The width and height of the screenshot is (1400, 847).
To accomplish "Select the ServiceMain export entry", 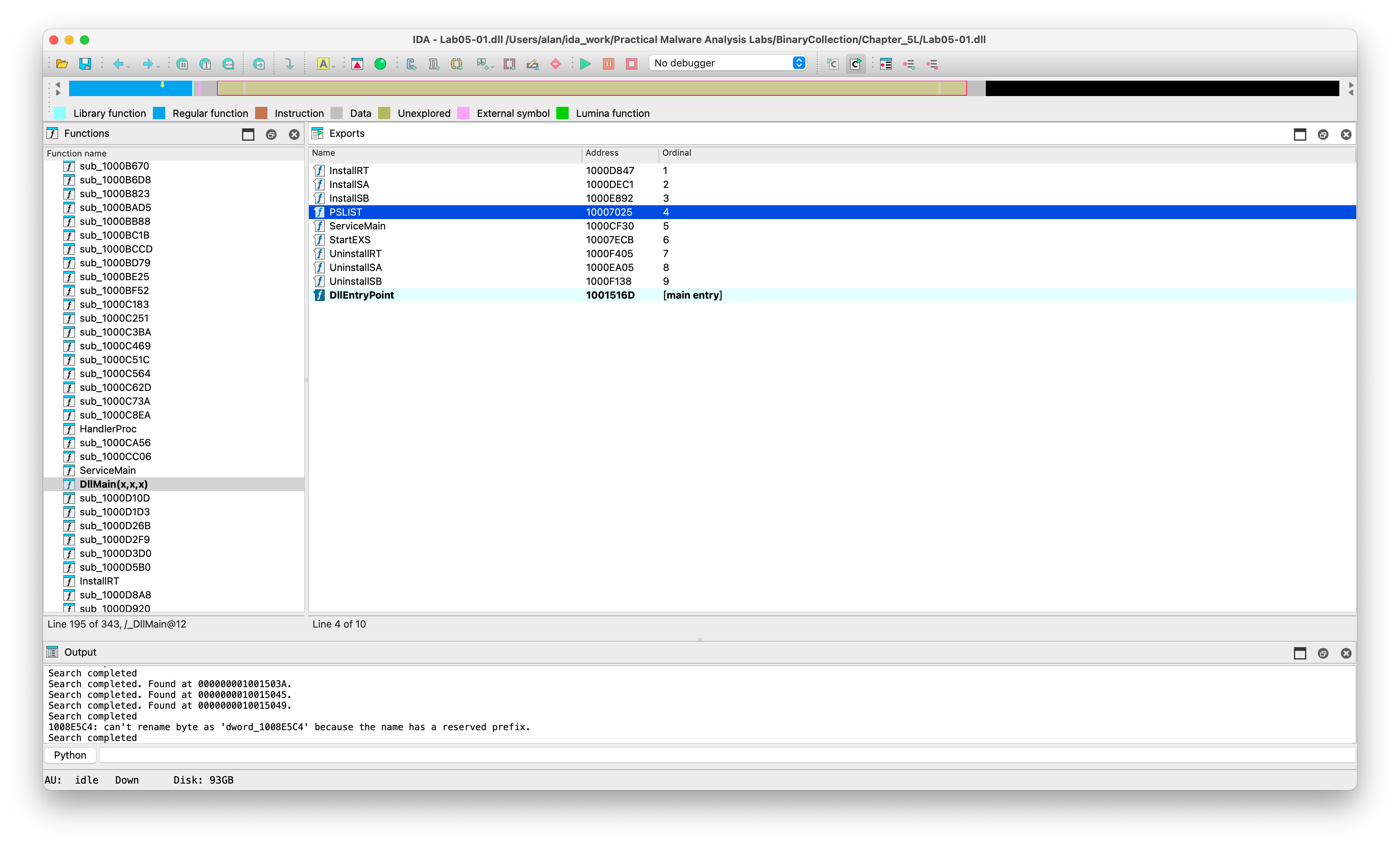I will 832,226.
